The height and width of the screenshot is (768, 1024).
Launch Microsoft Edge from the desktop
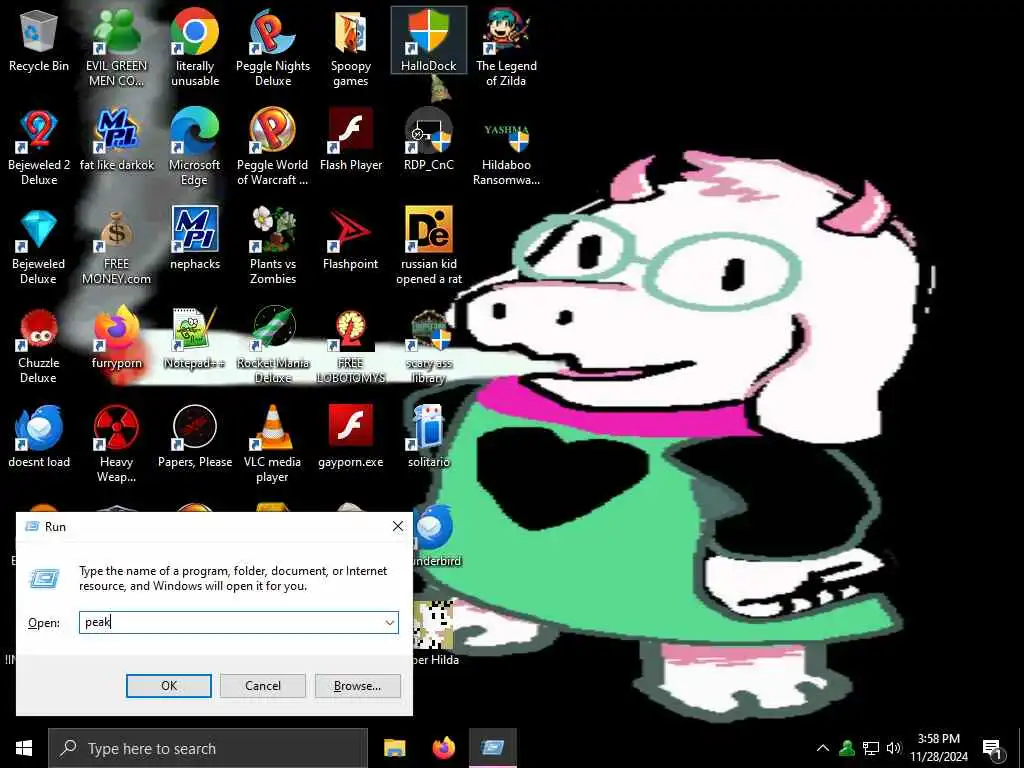(195, 148)
